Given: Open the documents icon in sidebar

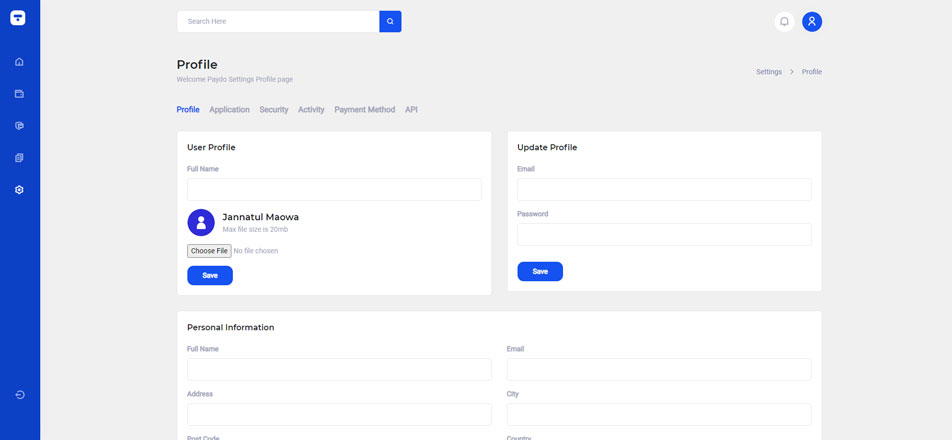Looking at the screenshot, I should (x=19, y=158).
